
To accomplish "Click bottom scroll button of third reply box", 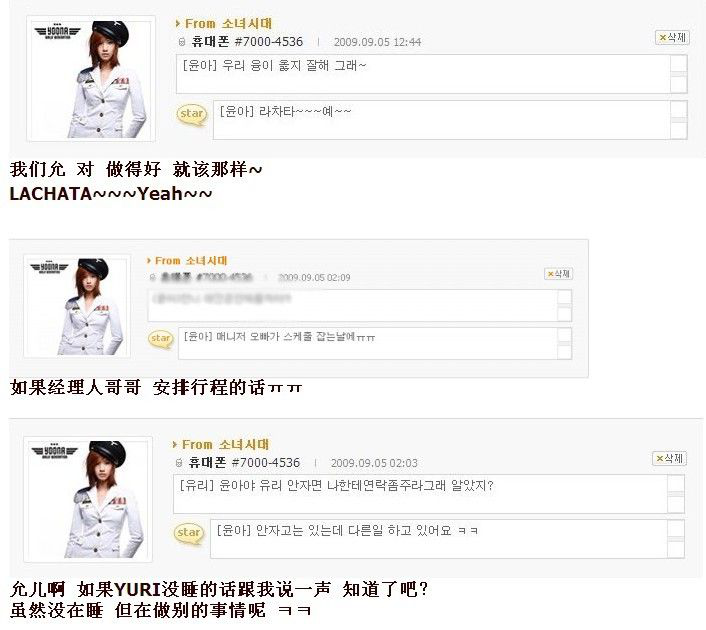I will [x=676, y=550].
